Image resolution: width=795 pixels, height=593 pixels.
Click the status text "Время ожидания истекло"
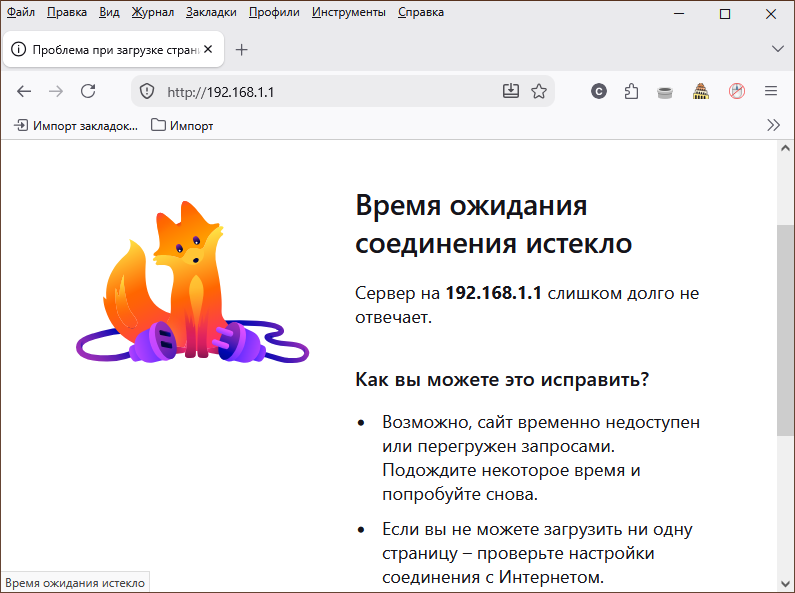pos(75,583)
